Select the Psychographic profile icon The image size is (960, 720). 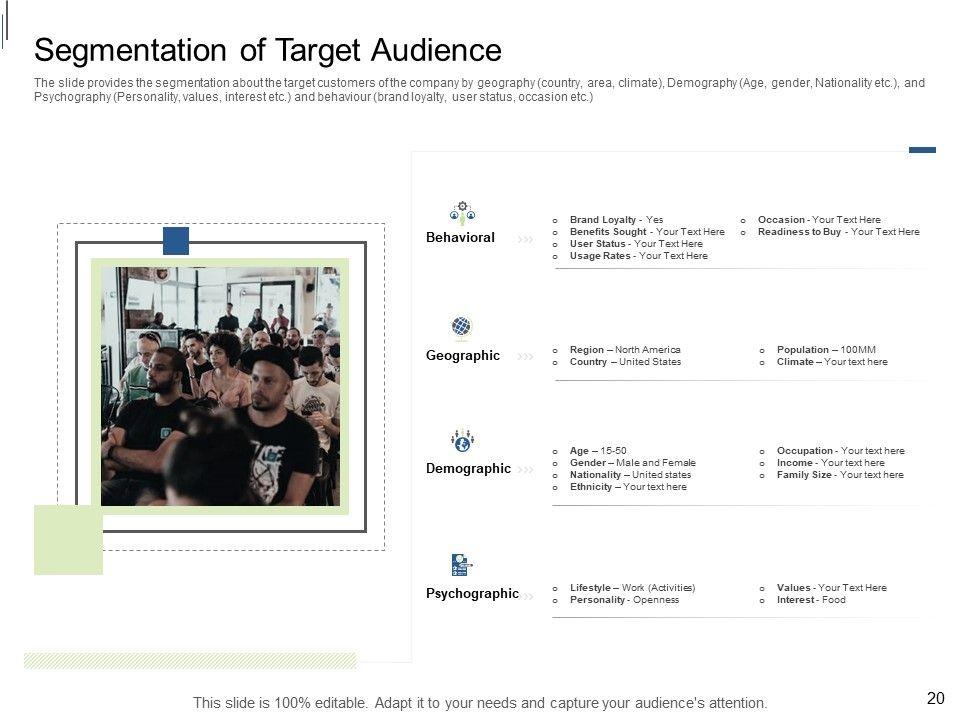tap(462, 564)
